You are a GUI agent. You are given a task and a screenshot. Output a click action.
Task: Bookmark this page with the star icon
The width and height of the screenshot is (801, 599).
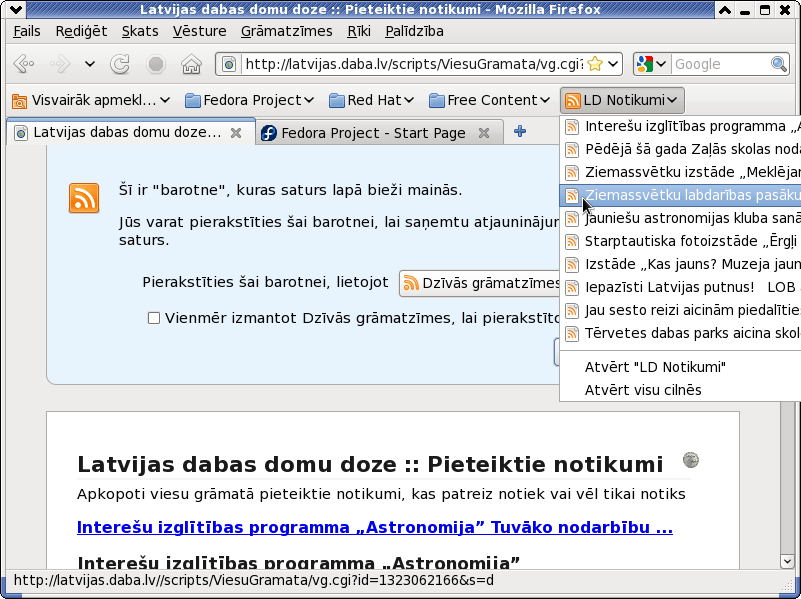(595, 64)
